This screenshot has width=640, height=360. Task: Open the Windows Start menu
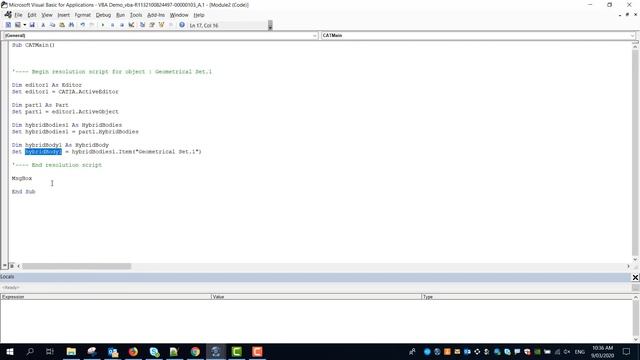(10, 351)
